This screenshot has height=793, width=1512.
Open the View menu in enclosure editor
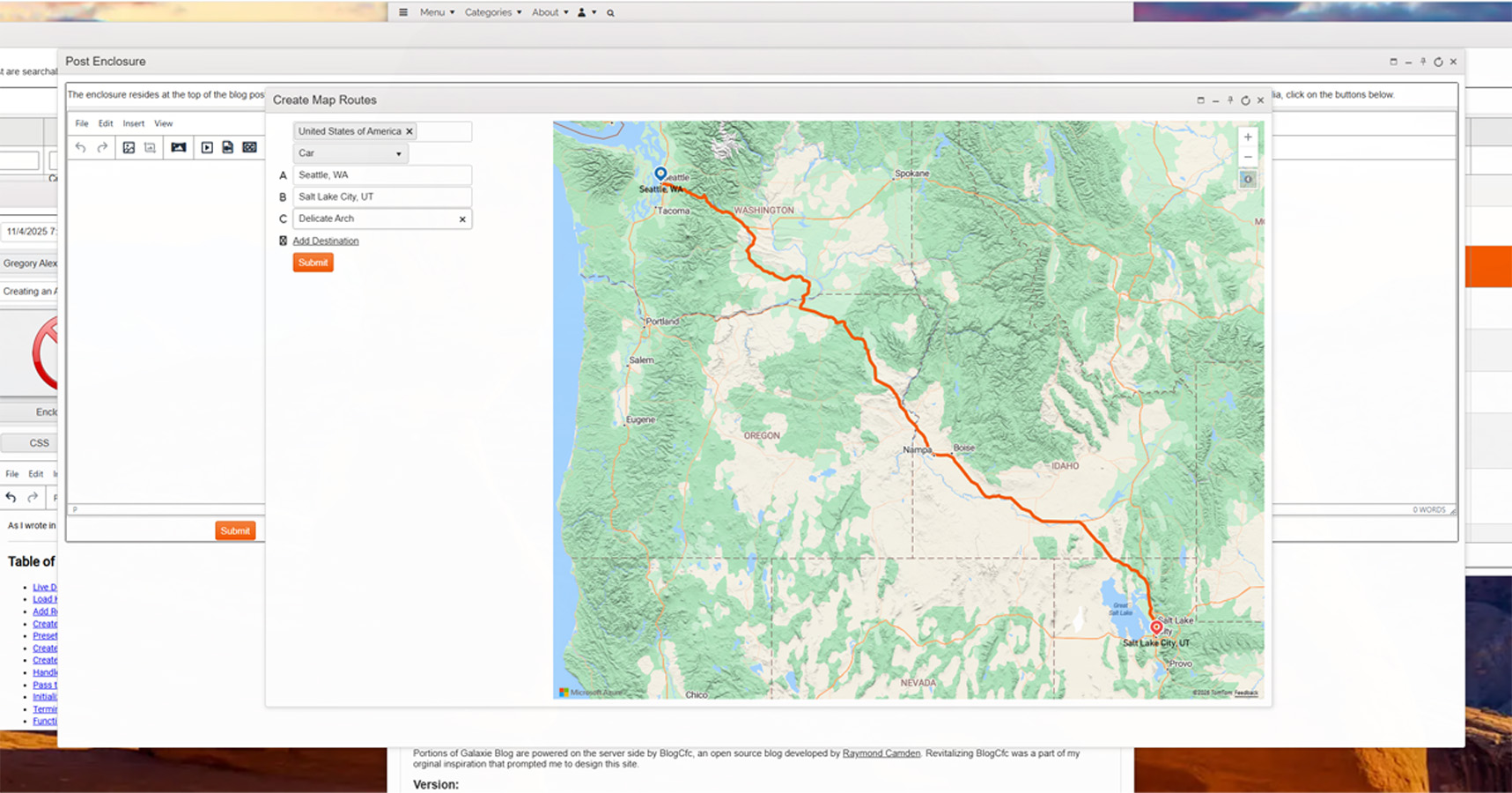(x=163, y=123)
